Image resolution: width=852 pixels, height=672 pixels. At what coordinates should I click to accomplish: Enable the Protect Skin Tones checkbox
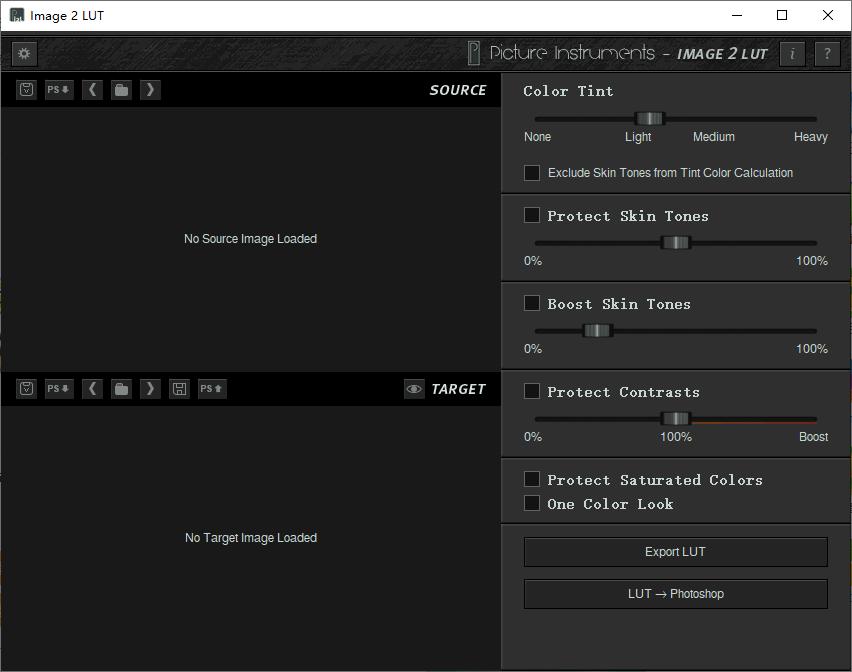pos(532,215)
